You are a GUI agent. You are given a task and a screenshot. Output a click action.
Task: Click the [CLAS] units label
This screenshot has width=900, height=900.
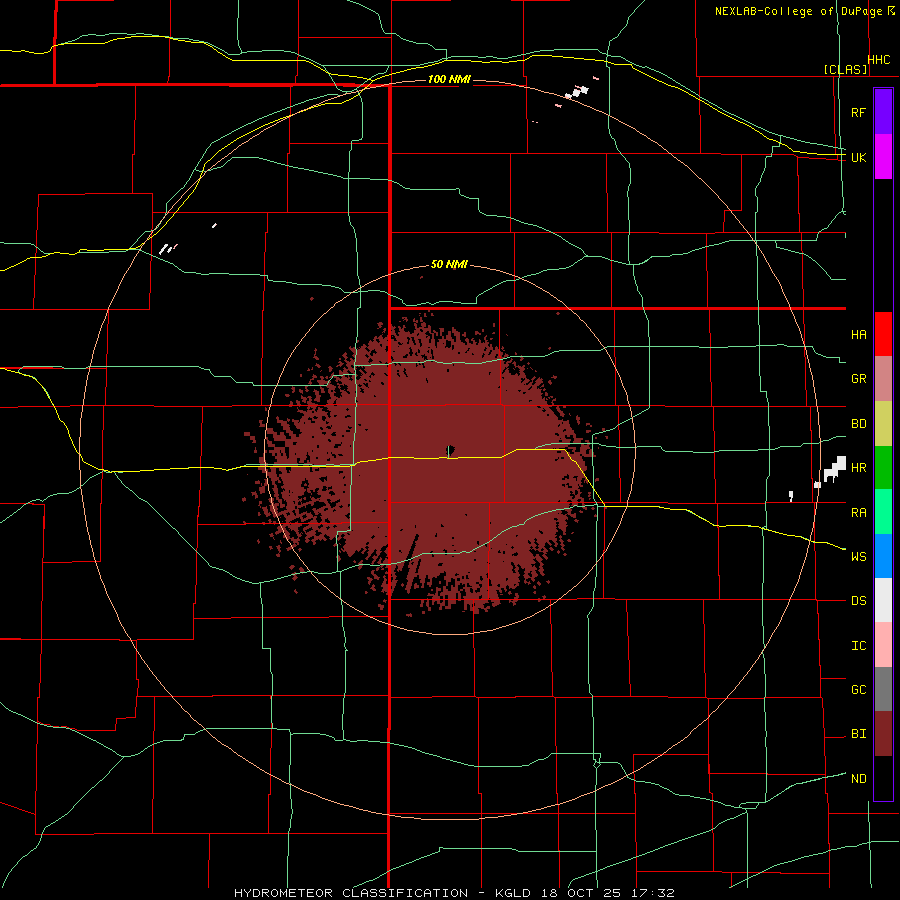pyautogui.click(x=845, y=69)
